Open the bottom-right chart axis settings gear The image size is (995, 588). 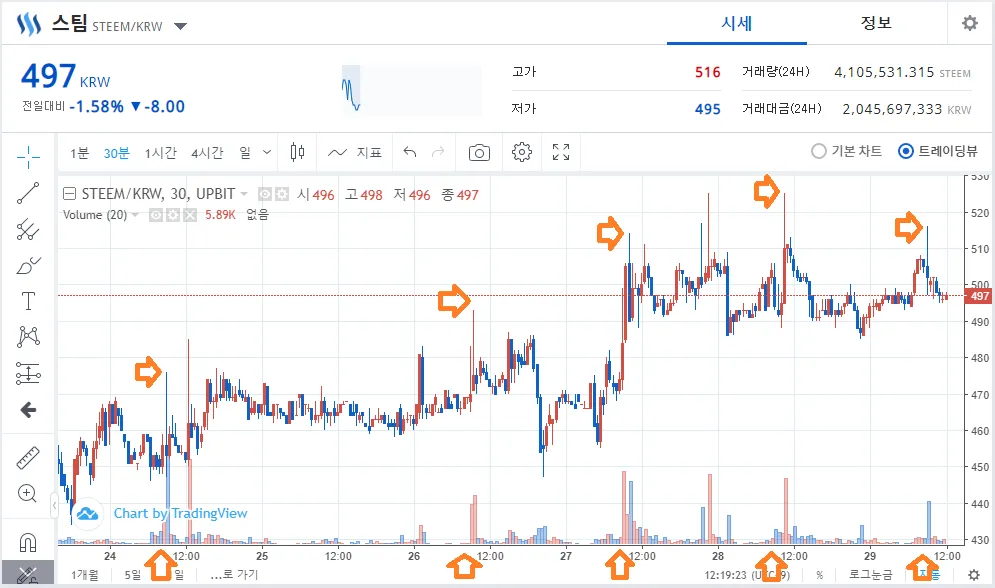(974, 575)
